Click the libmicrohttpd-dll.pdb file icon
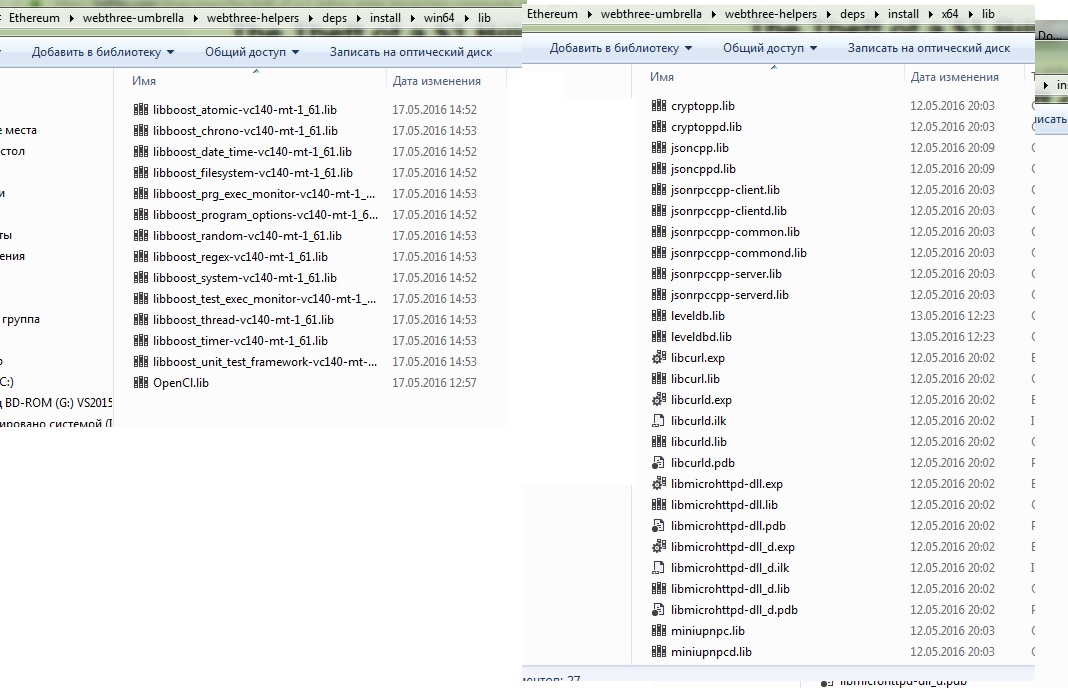The height and width of the screenshot is (688, 1068). click(659, 525)
